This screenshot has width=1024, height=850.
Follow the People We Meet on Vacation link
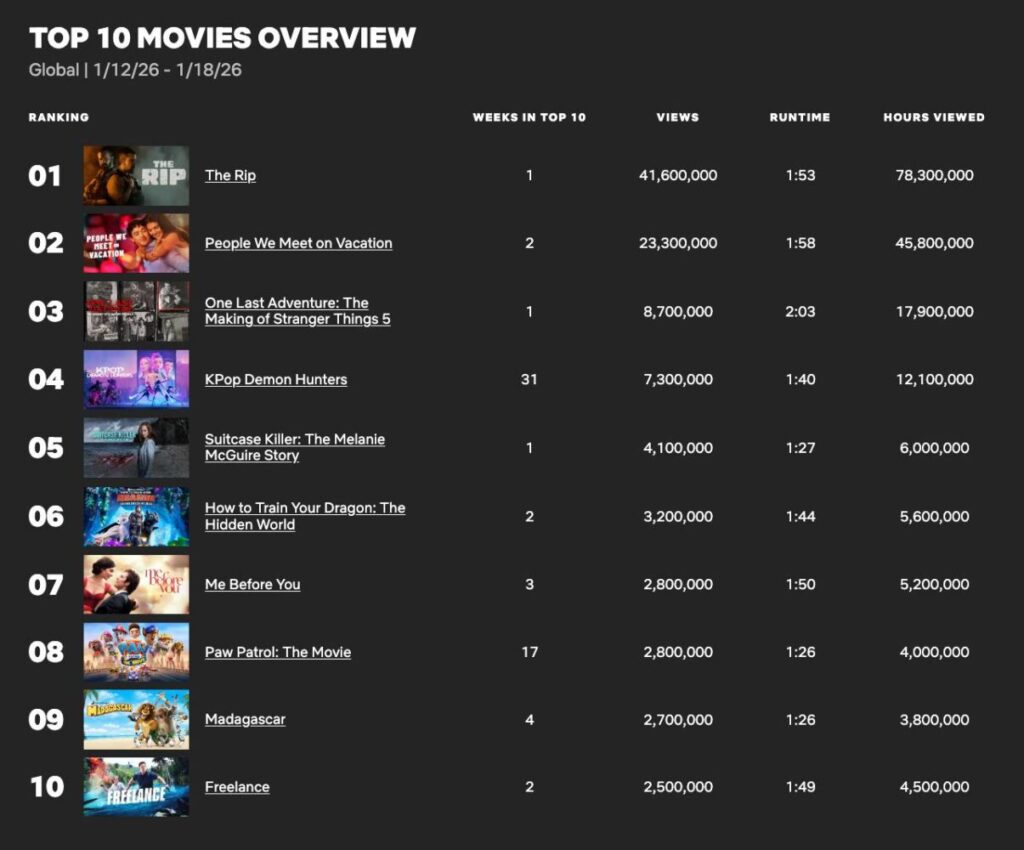coord(298,243)
